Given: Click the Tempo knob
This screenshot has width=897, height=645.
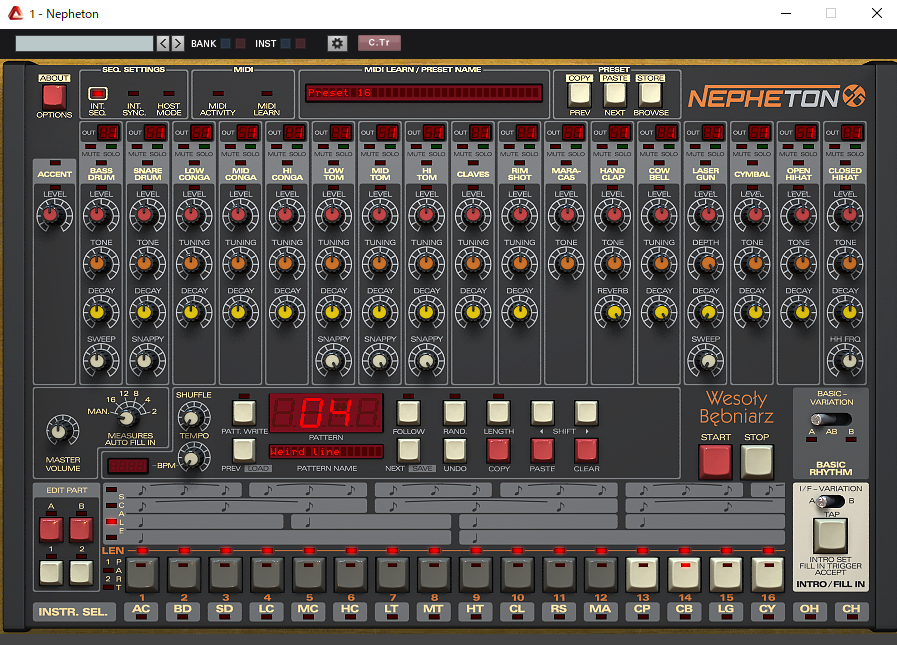Looking at the screenshot, I should (193, 458).
